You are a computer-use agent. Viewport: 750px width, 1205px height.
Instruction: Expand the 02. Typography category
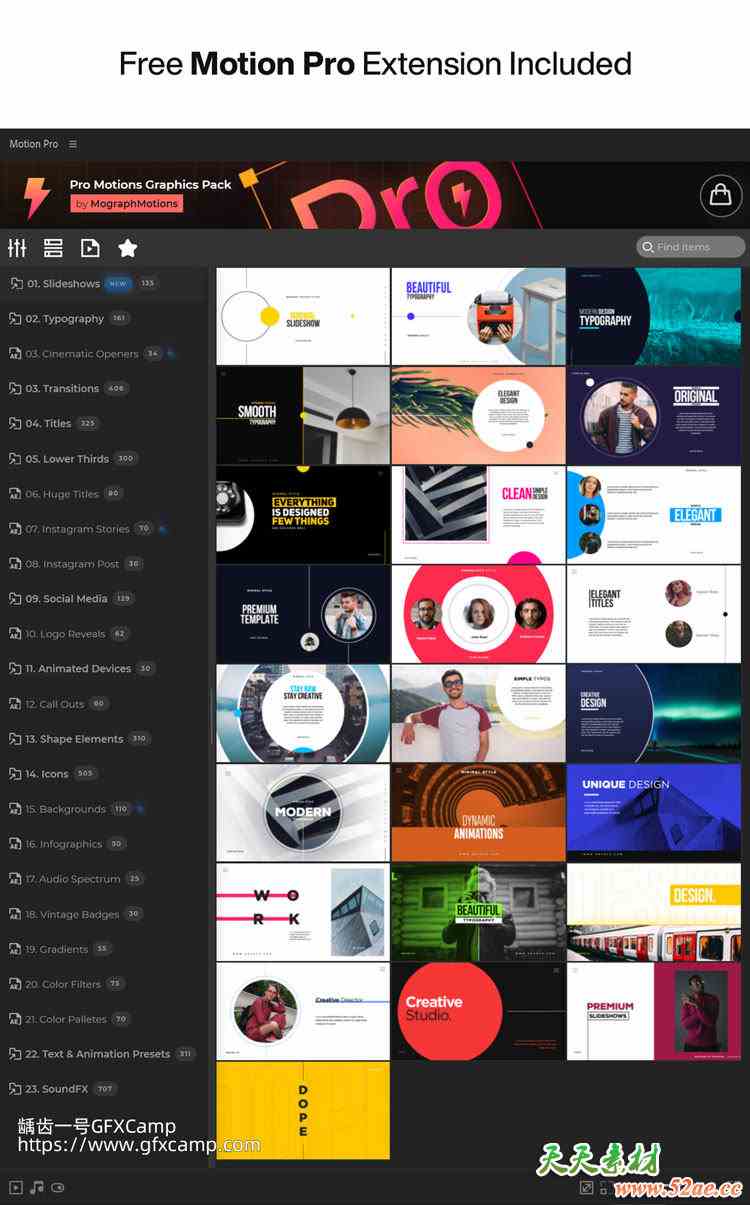tap(68, 319)
